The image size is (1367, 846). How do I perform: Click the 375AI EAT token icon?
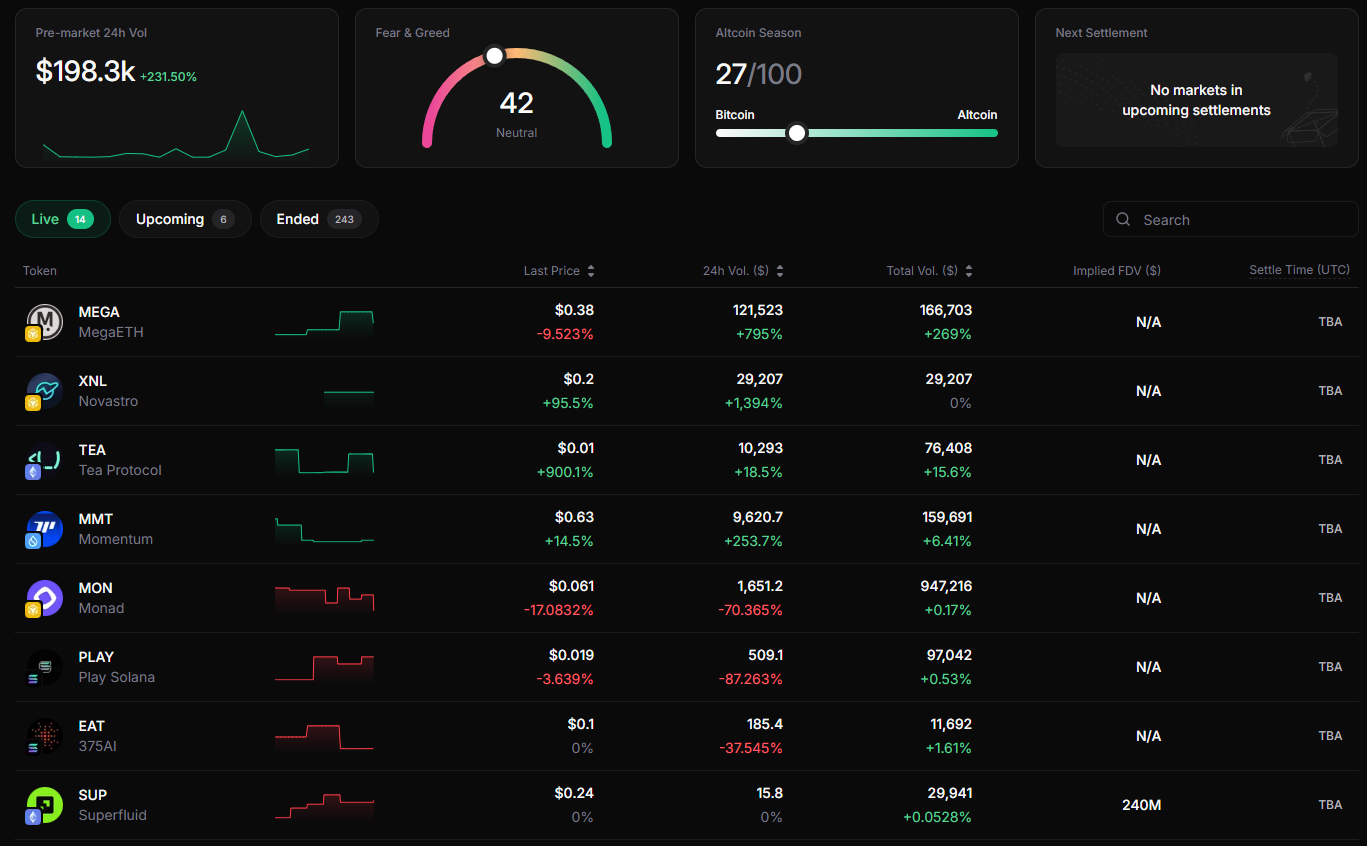tap(44, 735)
